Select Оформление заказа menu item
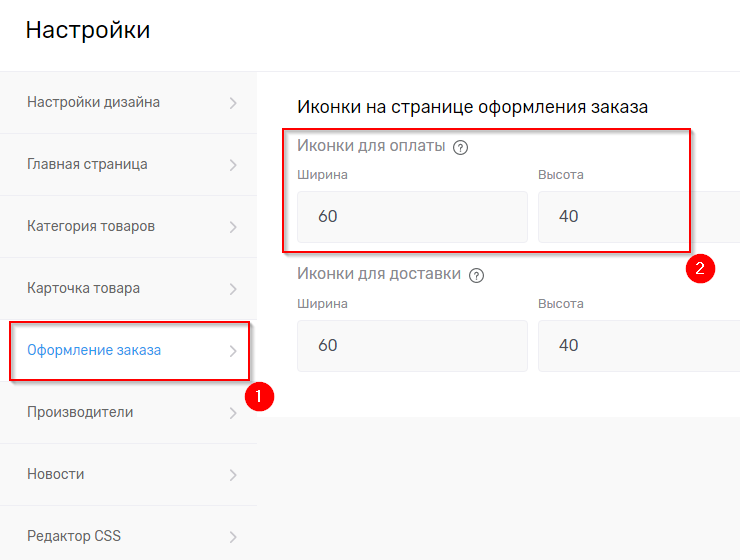The height and width of the screenshot is (560, 740). pos(94,350)
